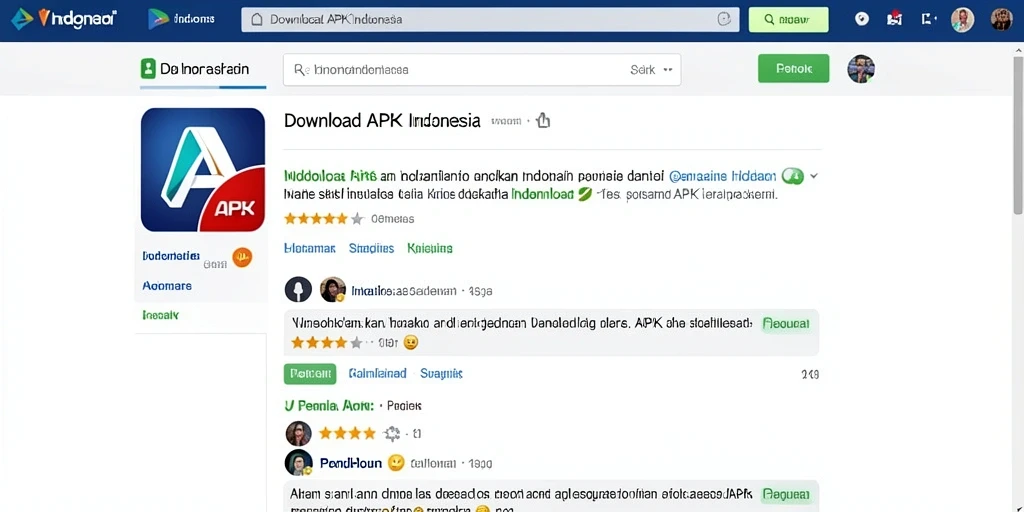The height and width of the screenshot is (512, 1024).
Task: Click the smiley emoji after '0ter'
Action: [410, 342]
